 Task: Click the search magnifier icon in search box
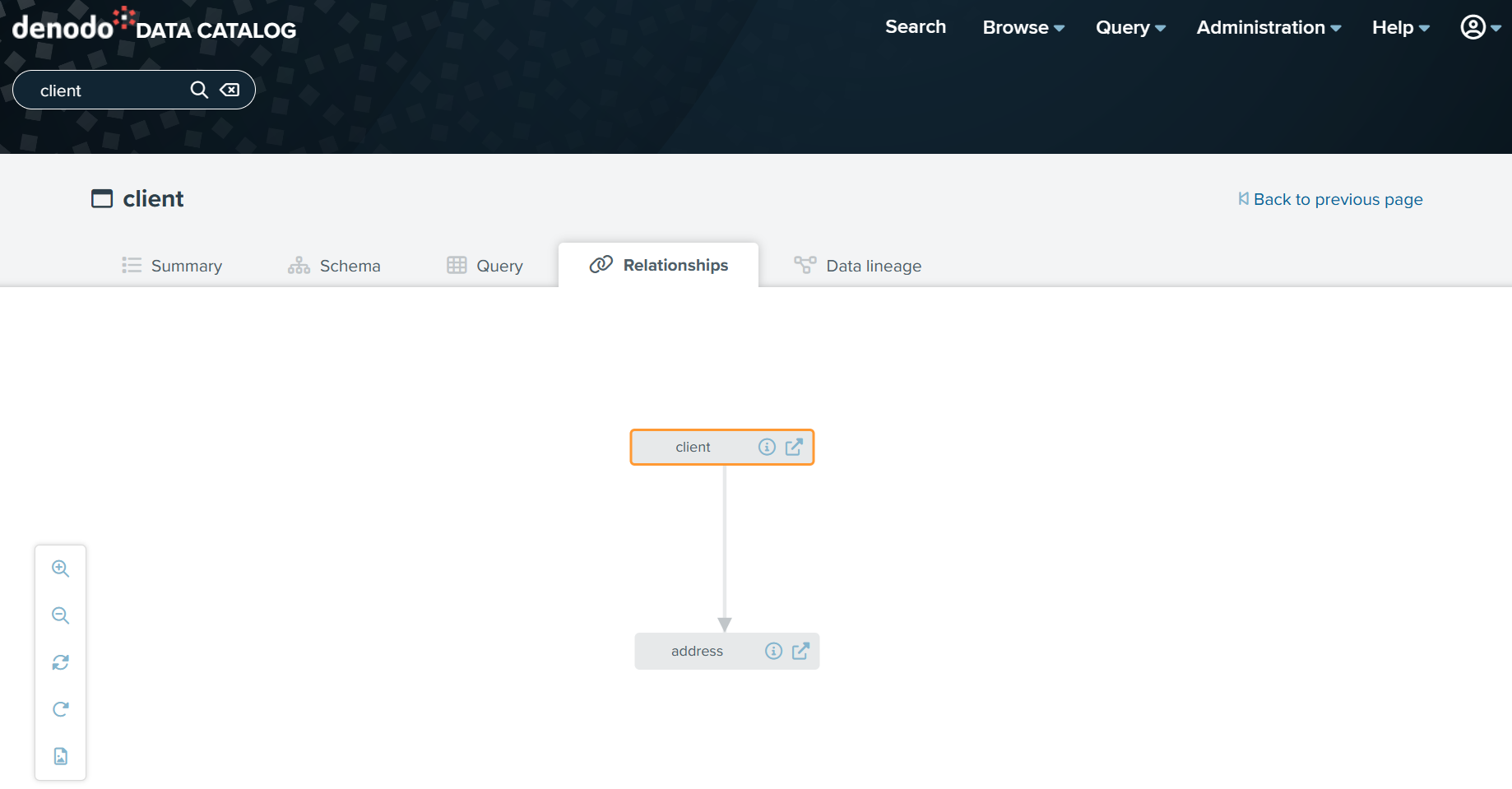point(199,90)
